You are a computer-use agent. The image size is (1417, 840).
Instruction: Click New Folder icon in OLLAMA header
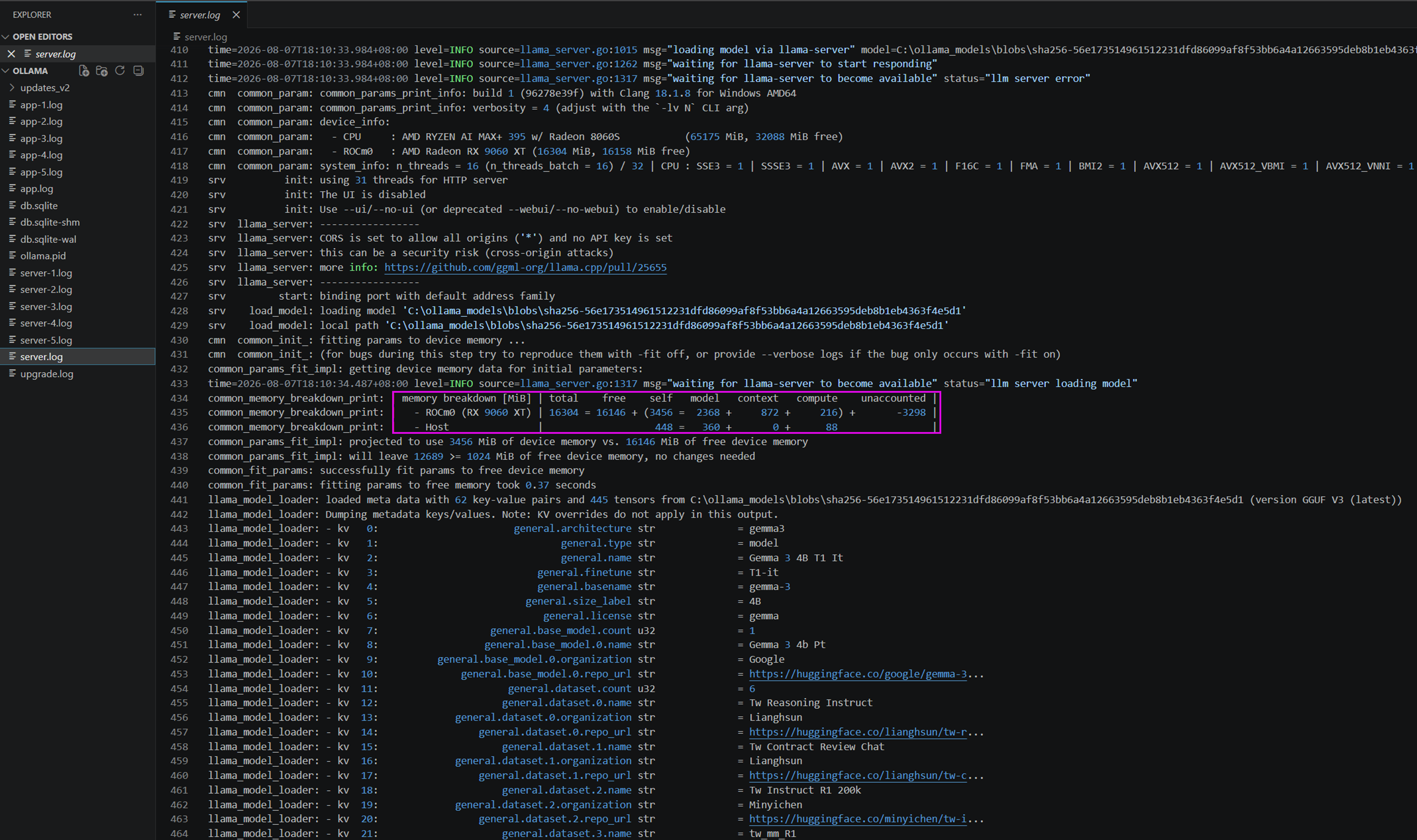102,71
